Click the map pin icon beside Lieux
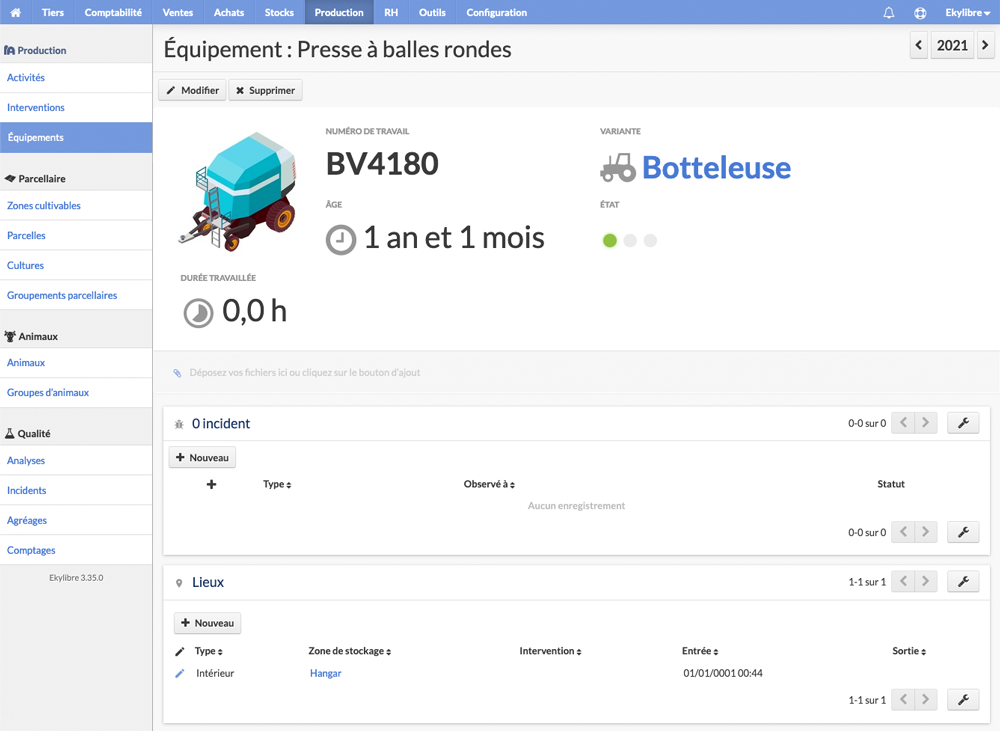The height and width of the screenshot is (731, 1000). pyautogui.click(x=179, y=583)
